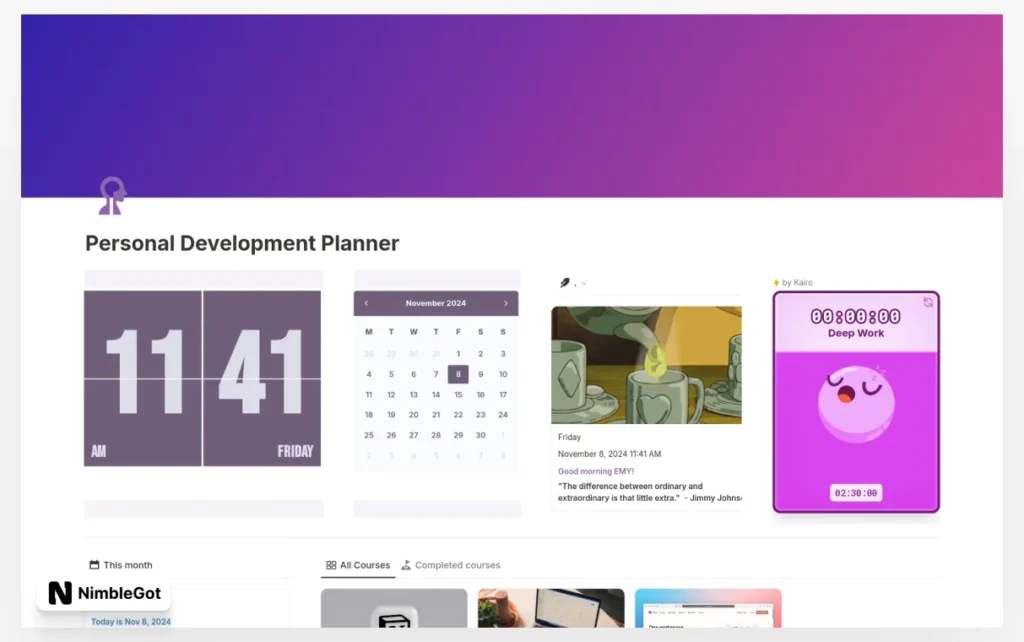Open the first gray course card thumbnail

(394, 608)
